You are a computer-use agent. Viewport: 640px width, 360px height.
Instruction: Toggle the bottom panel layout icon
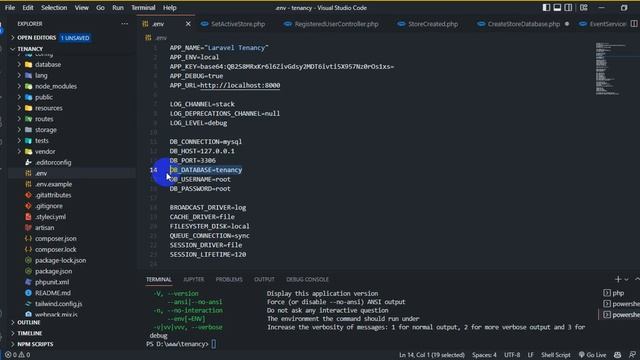[x=557, y=7]
